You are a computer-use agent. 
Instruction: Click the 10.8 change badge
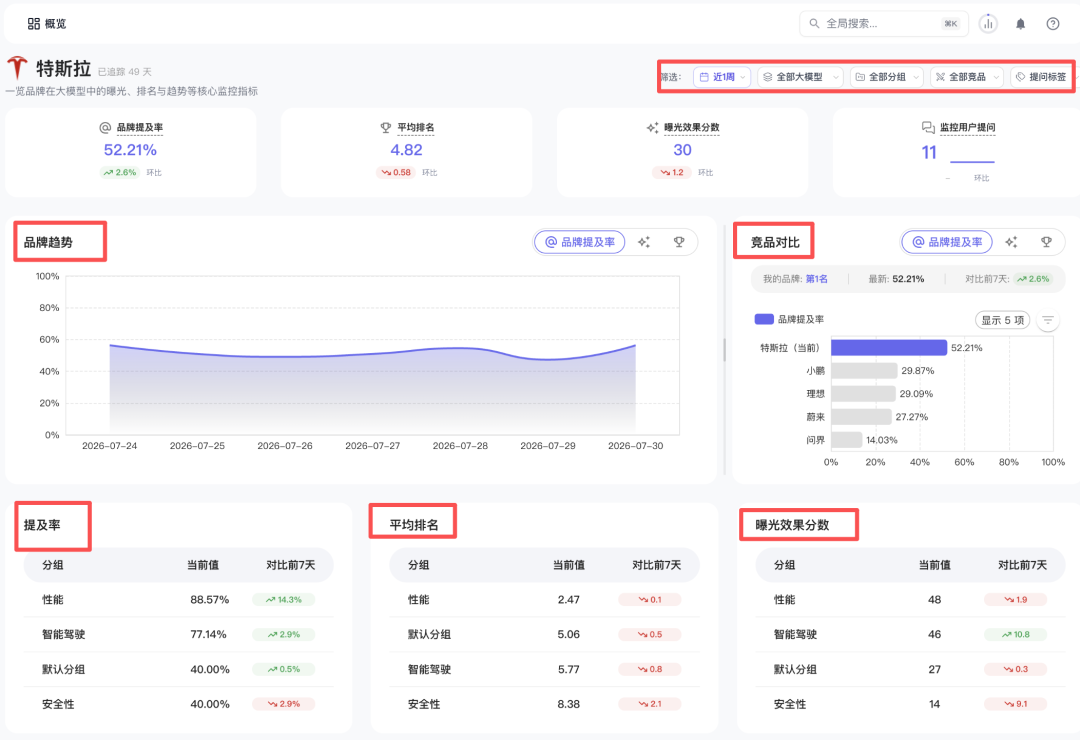coord(1015,634)
